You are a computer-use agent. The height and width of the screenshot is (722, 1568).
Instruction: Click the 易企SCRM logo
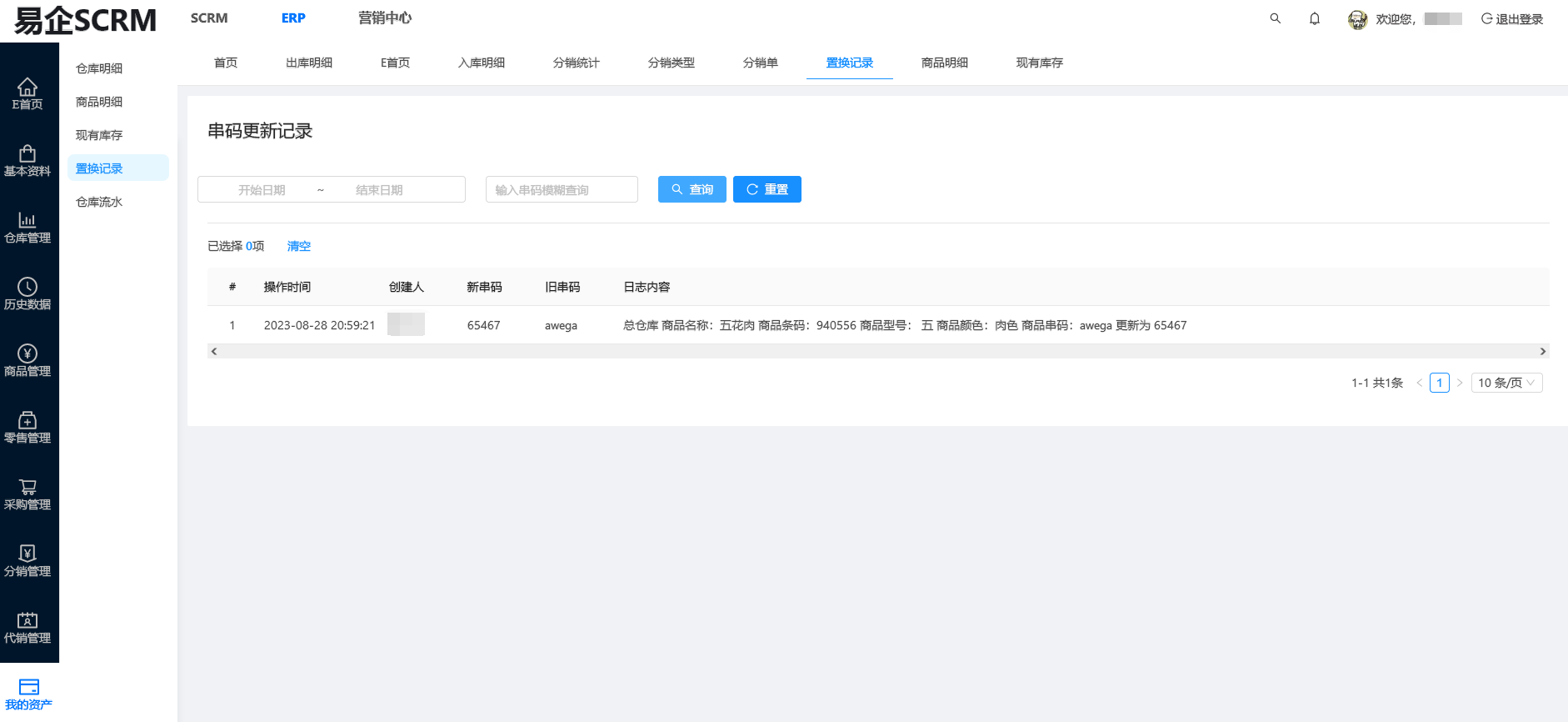pos(85,20)
